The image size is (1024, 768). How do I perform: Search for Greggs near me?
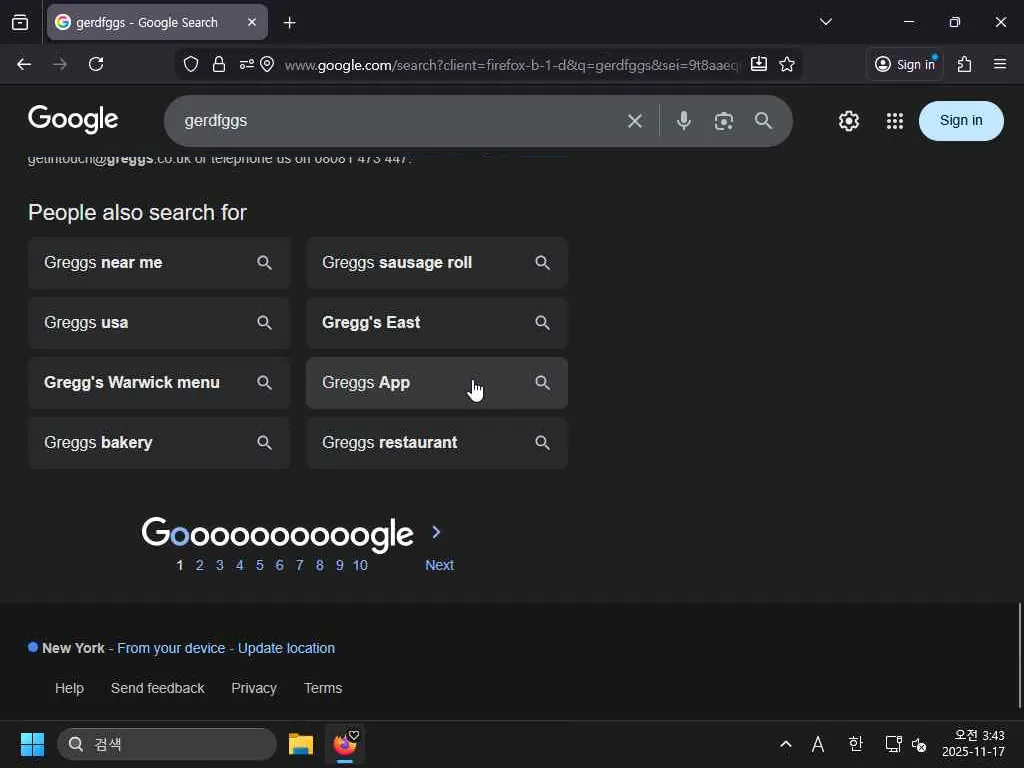pyautogui.click(x=159, y=263)
